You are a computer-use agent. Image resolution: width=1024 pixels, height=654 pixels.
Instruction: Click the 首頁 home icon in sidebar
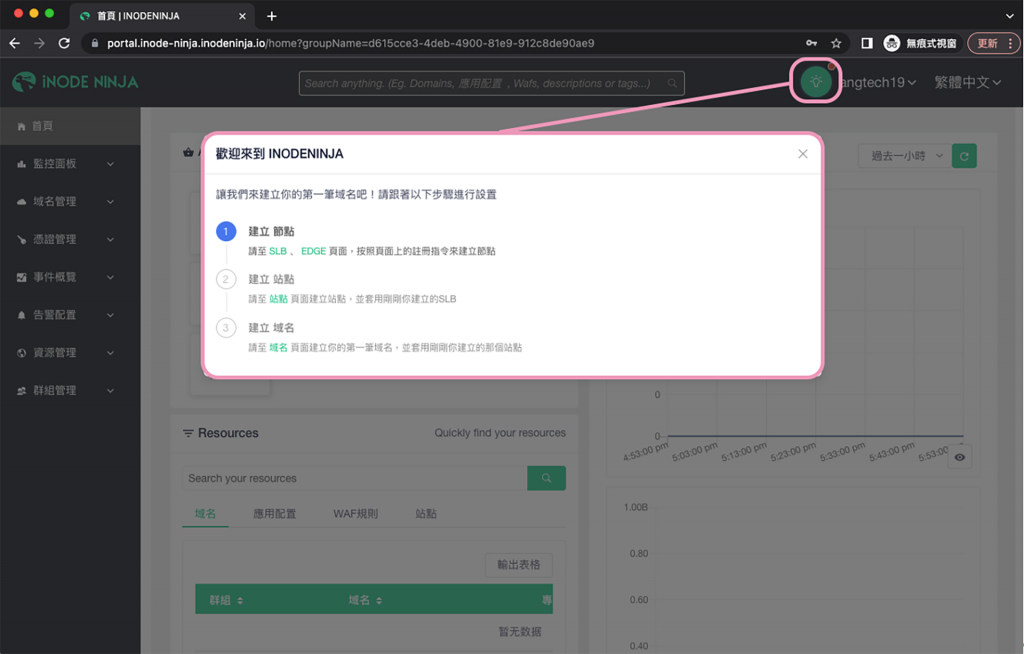click(x=21, y=126)
